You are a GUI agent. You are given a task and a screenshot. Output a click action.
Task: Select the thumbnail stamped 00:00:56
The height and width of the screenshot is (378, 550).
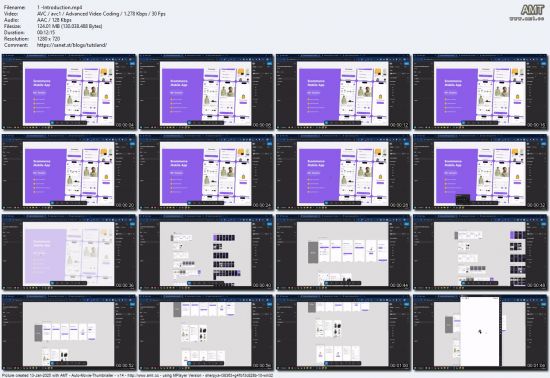tap(206, 333)
